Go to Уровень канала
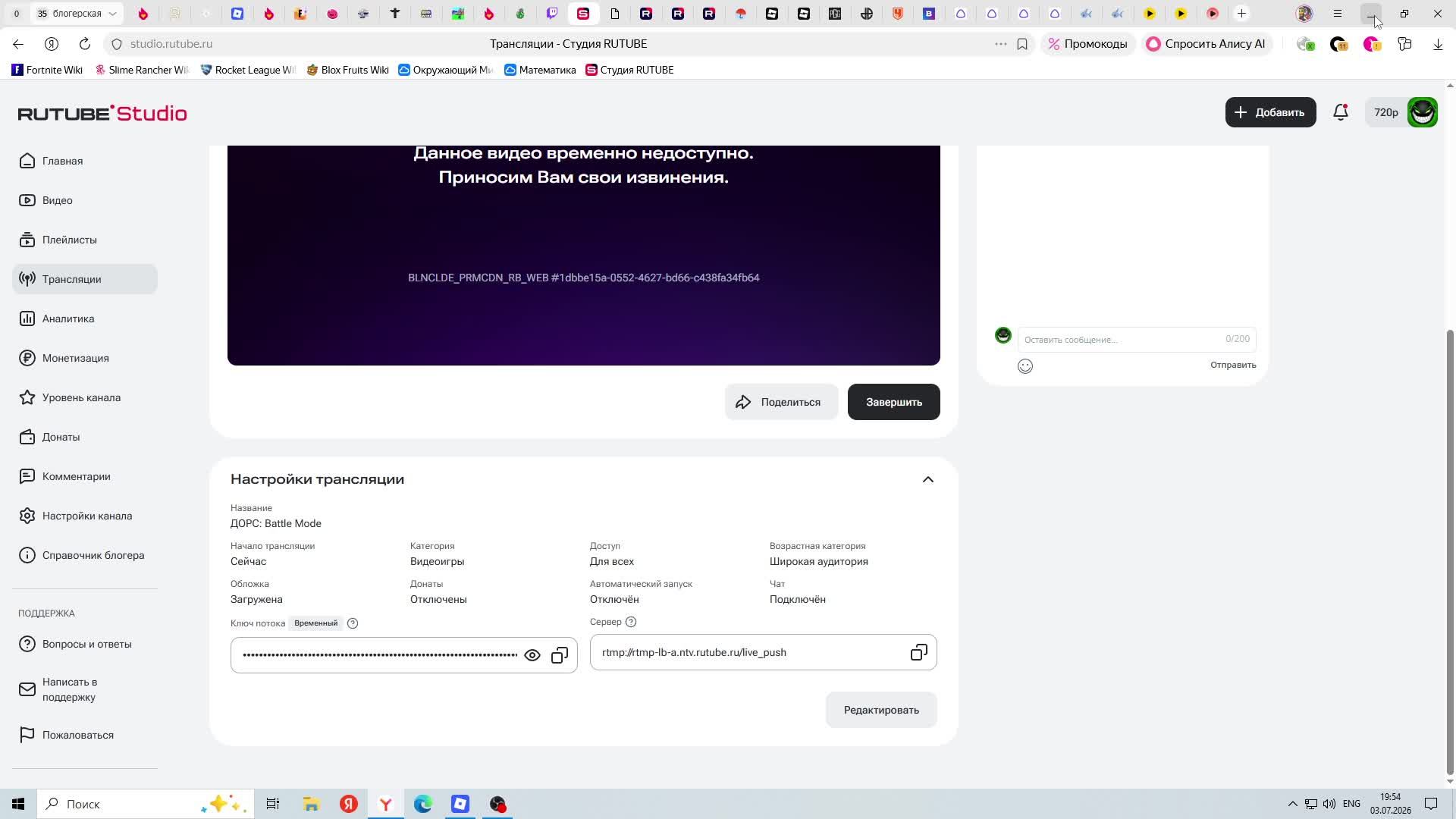The height and width of the screenshot is (819, 1456). 85,397
